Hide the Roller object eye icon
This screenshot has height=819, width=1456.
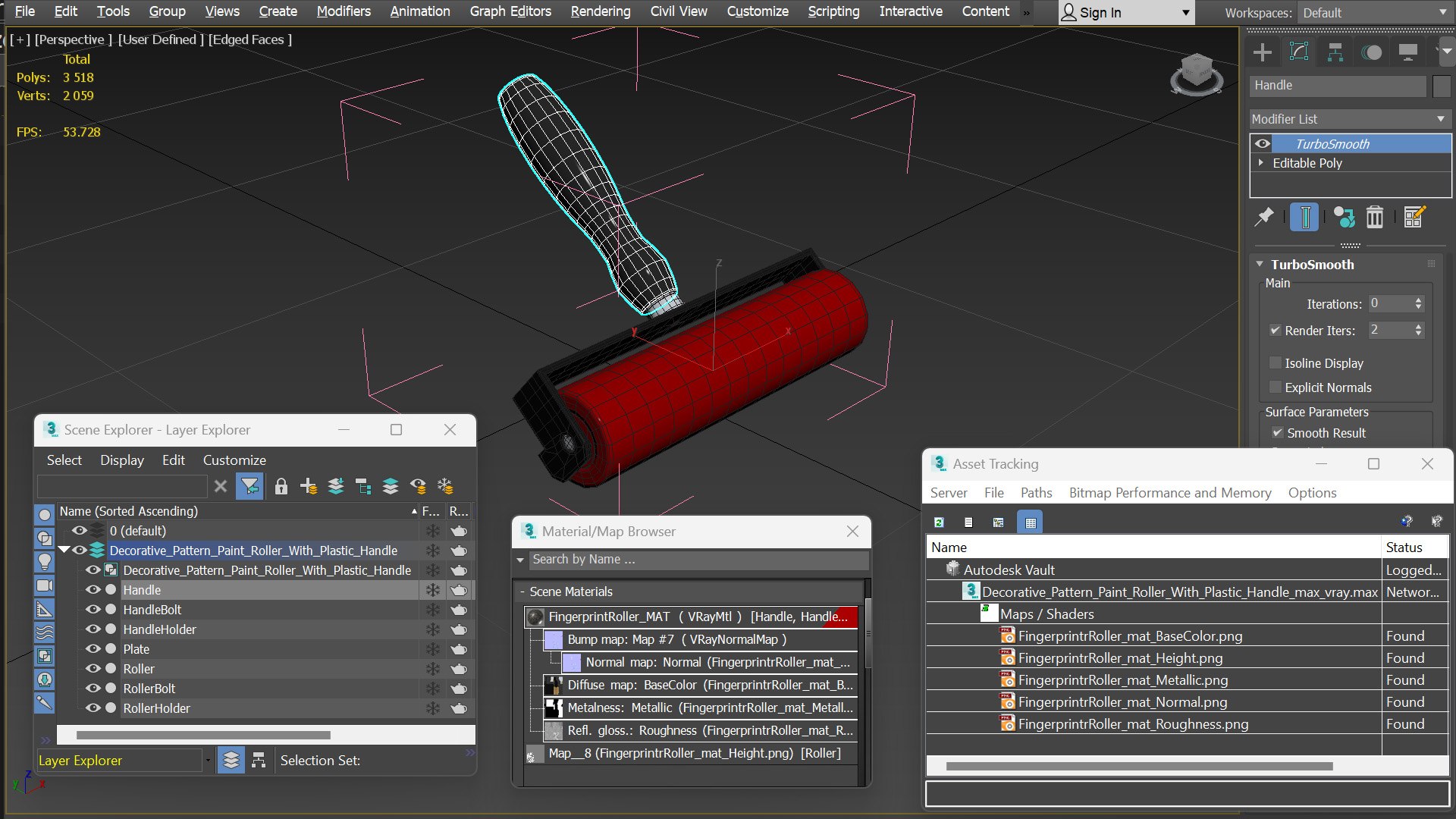point(93,669)
